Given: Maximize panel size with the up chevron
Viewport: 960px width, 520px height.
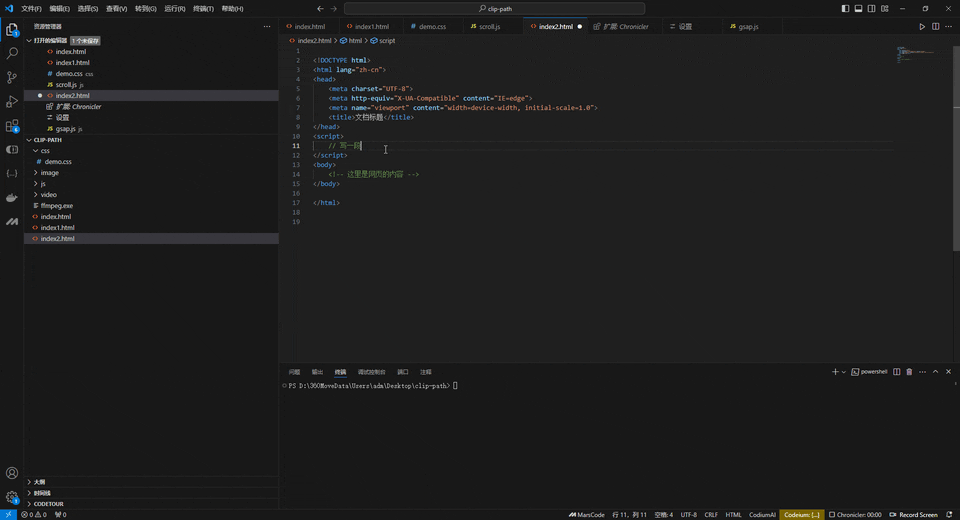Looking at the screenshot, I should [936, 372].
